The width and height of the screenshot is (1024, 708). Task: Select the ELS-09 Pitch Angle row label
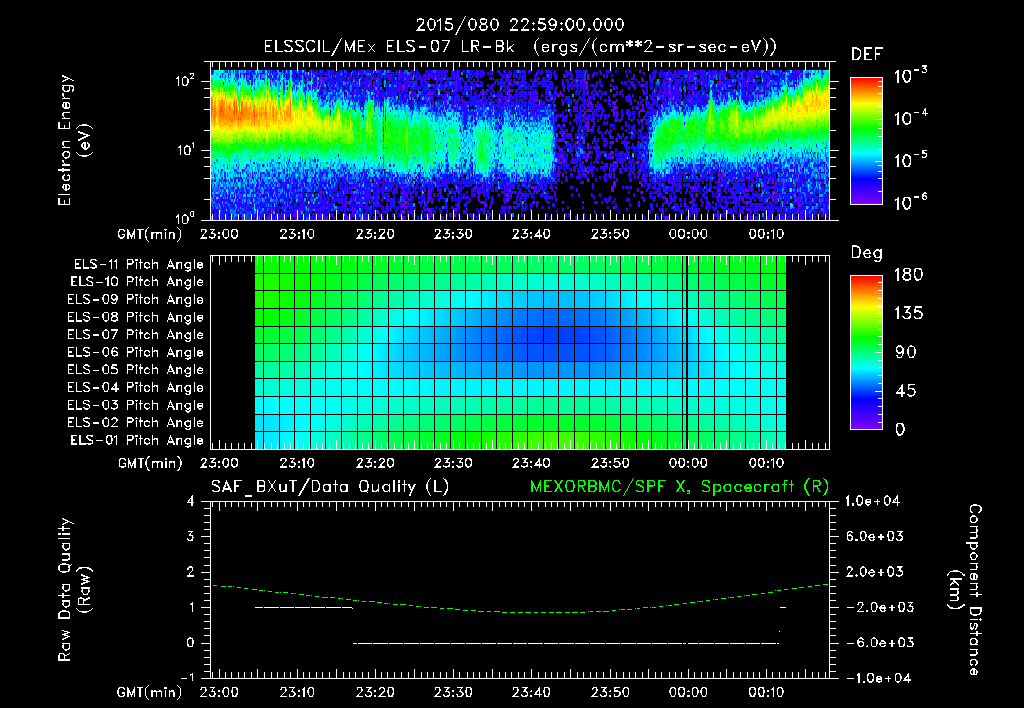[x=136, y=300]
